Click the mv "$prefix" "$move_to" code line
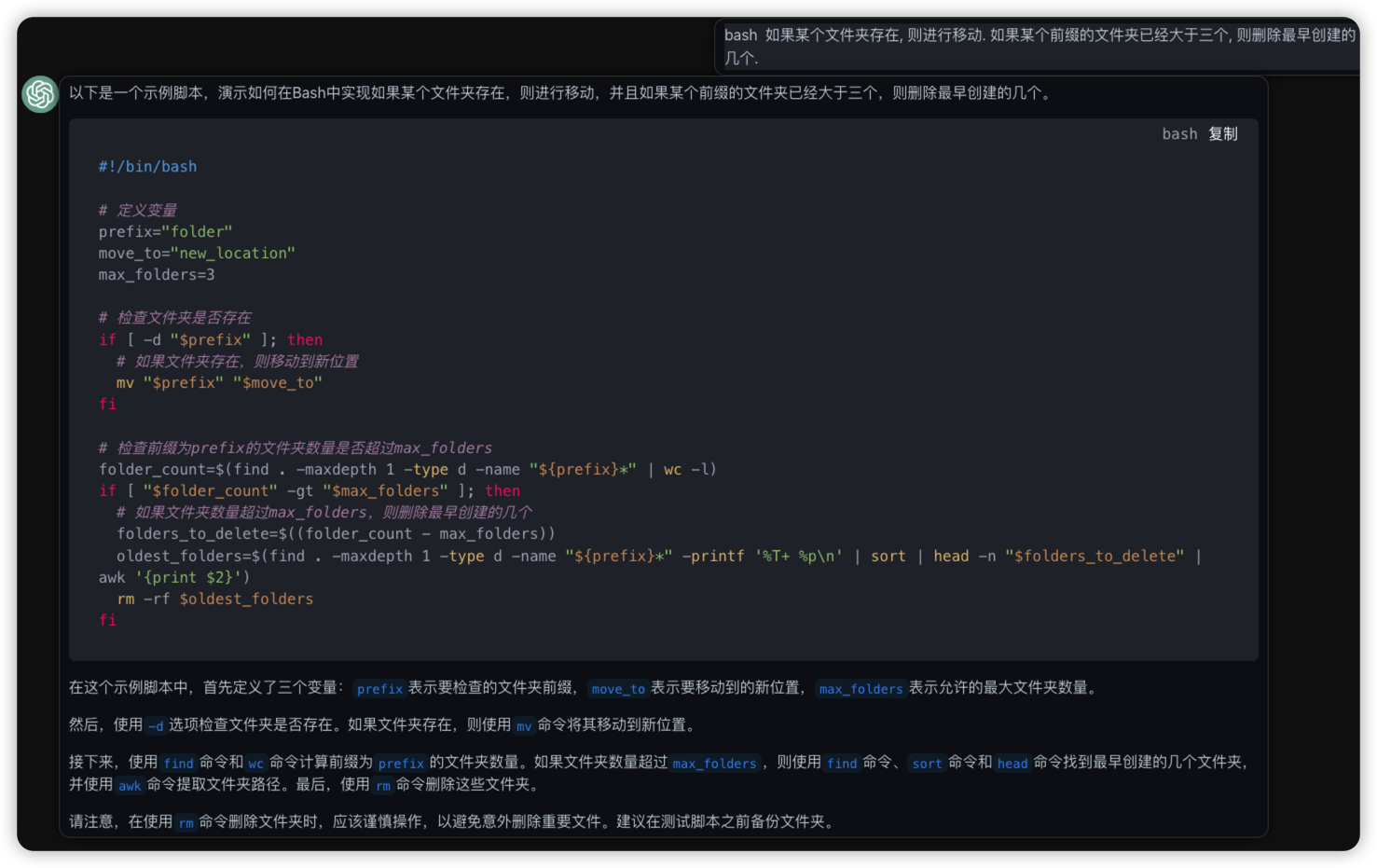Image resolution: width=1377 pixels, height=868 pixels. coord(218,383)
